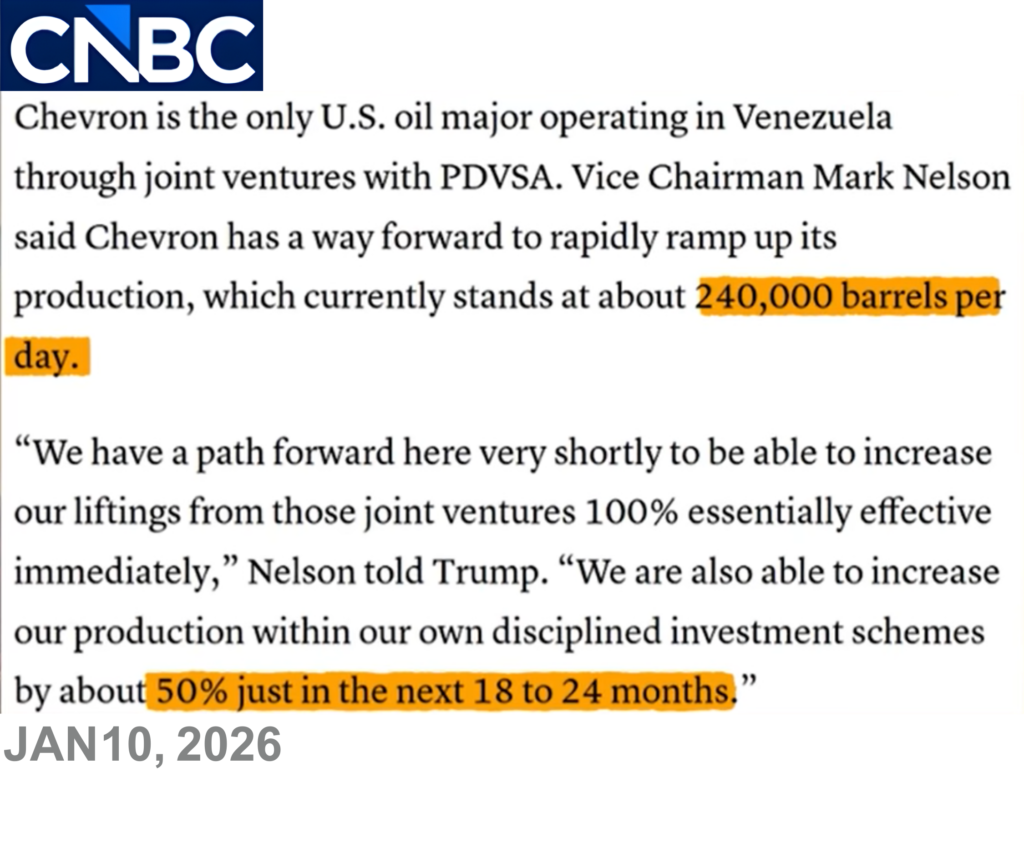
Task: Click the phrase "Nelson told Trump"
Action: tap(394, 572)
